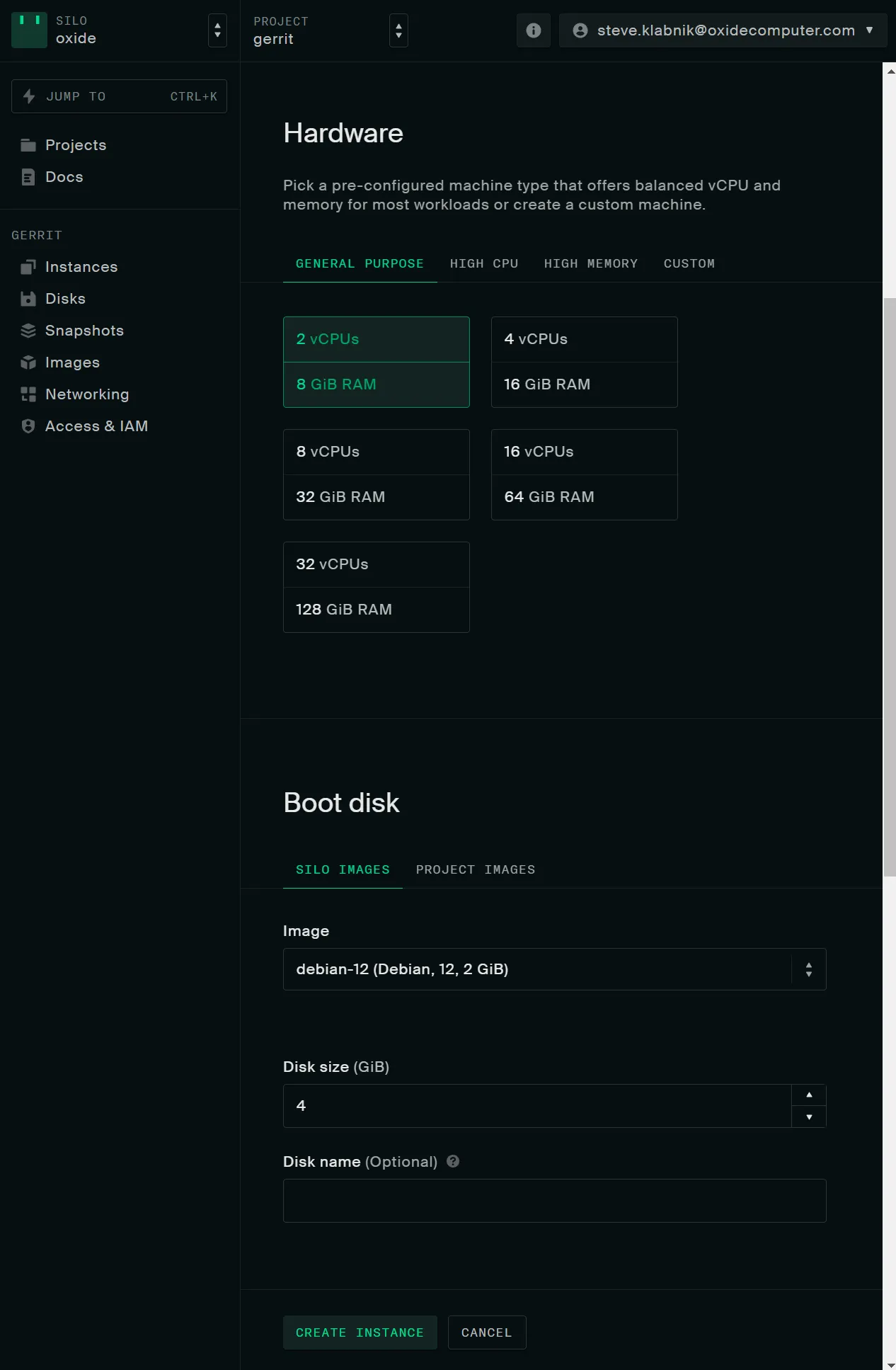Switch to Silo Images tab

[343, 869]
